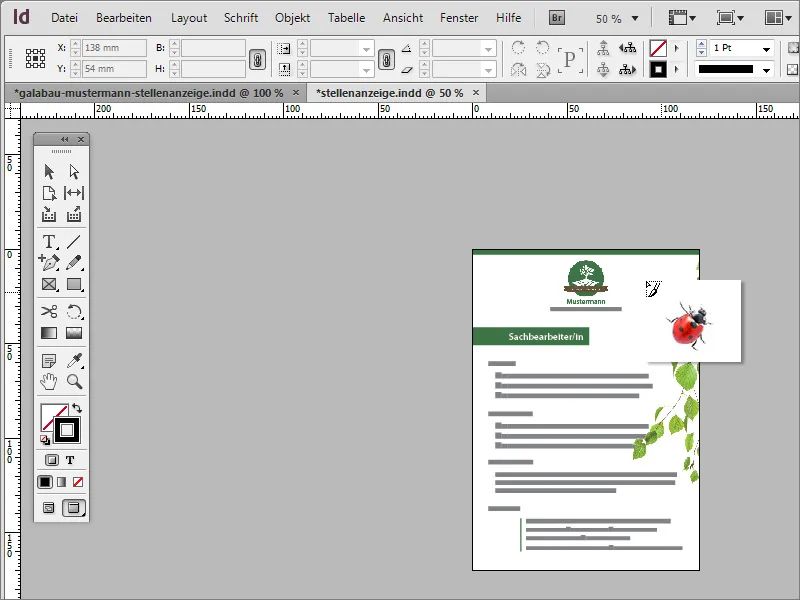Open the Datei menu

[64, 18]
